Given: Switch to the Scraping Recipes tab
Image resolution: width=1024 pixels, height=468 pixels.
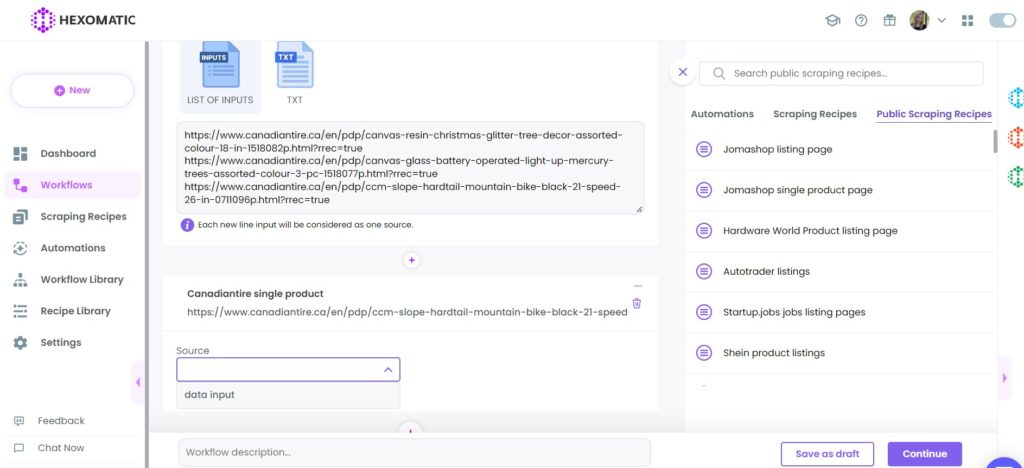Looking at the screenshot, I should (x=815, y=114).
